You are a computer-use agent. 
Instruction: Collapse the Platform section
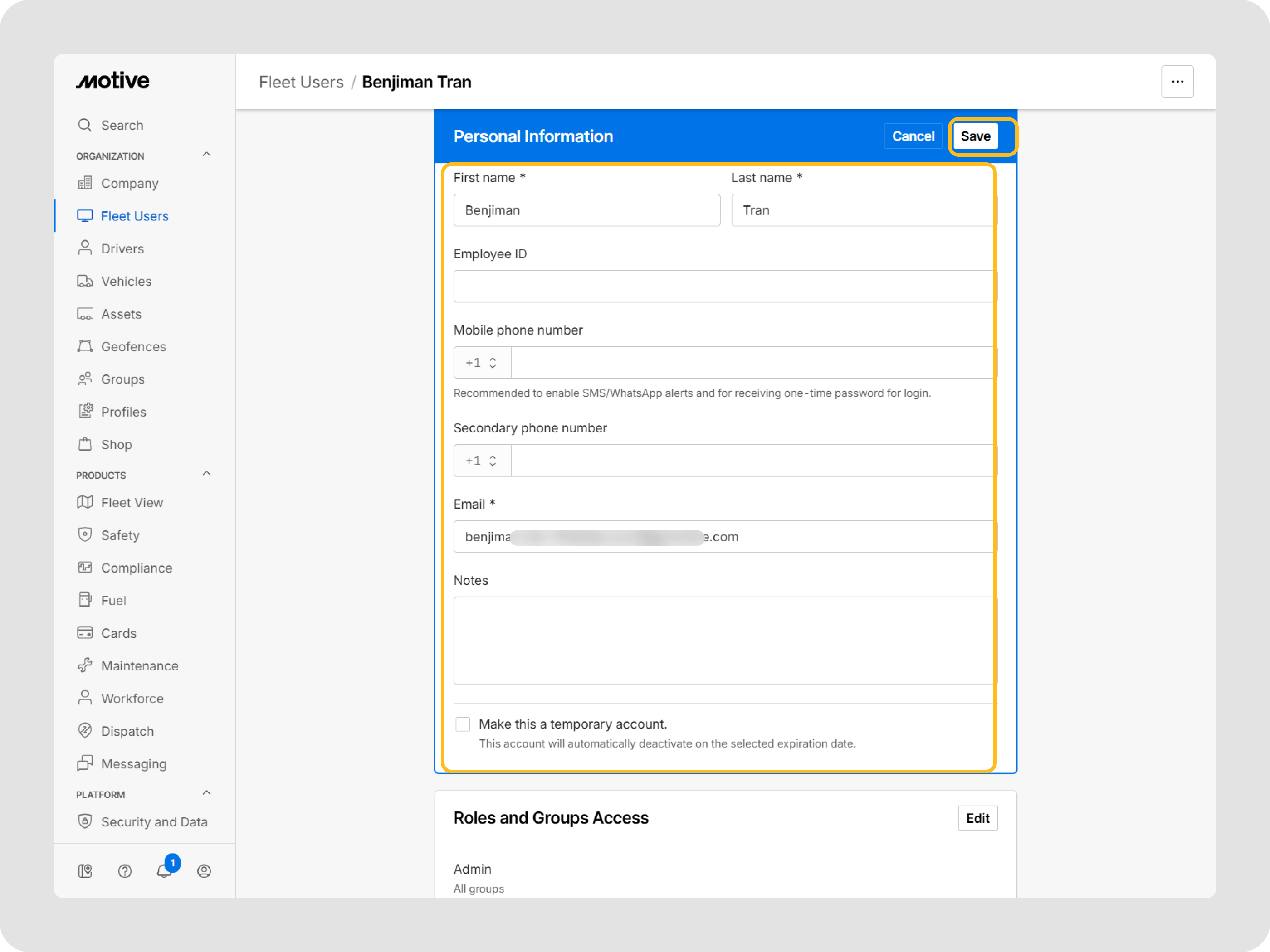tap(207, 793)
